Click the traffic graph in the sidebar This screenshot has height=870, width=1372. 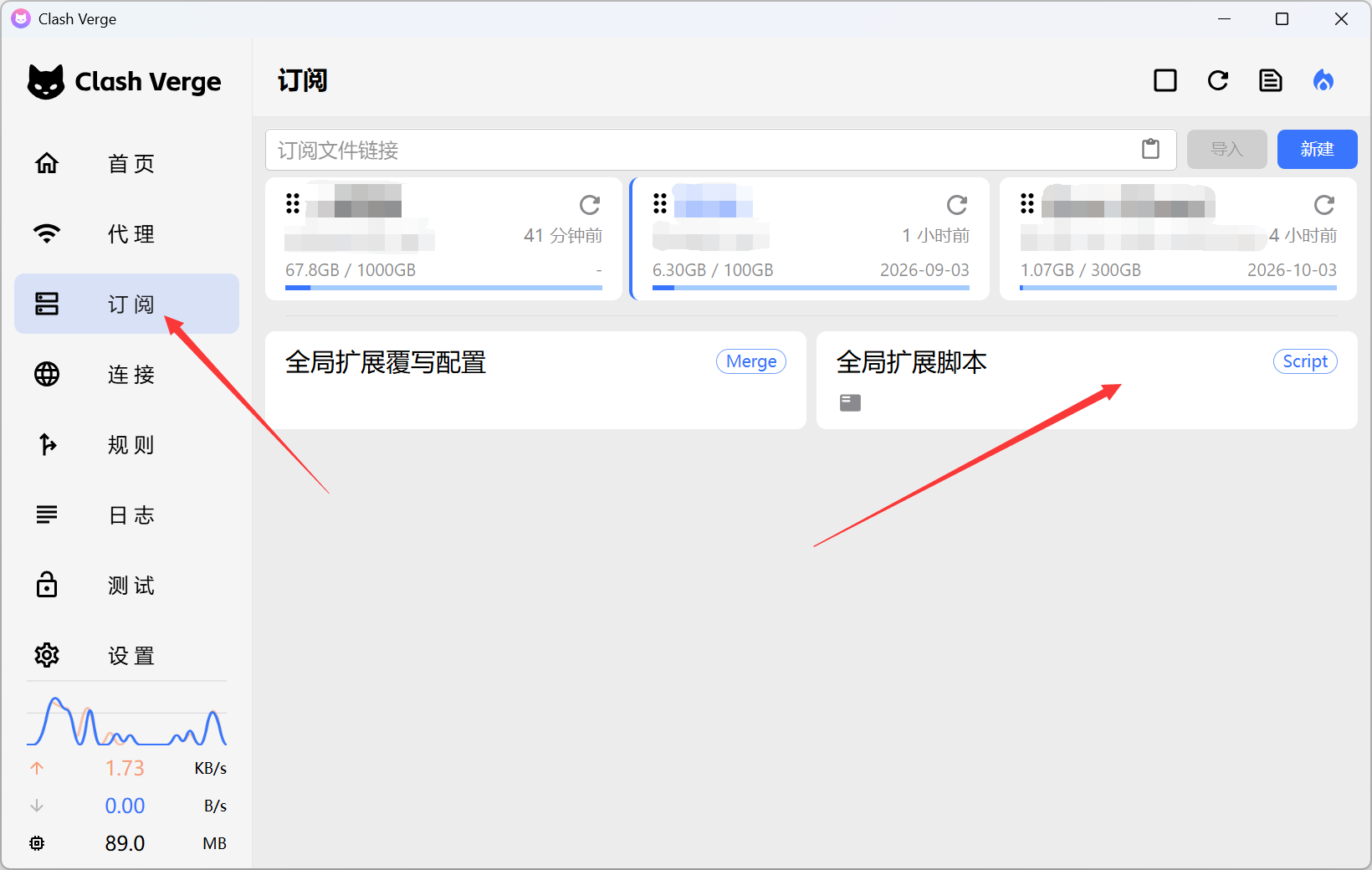point(126,720)
